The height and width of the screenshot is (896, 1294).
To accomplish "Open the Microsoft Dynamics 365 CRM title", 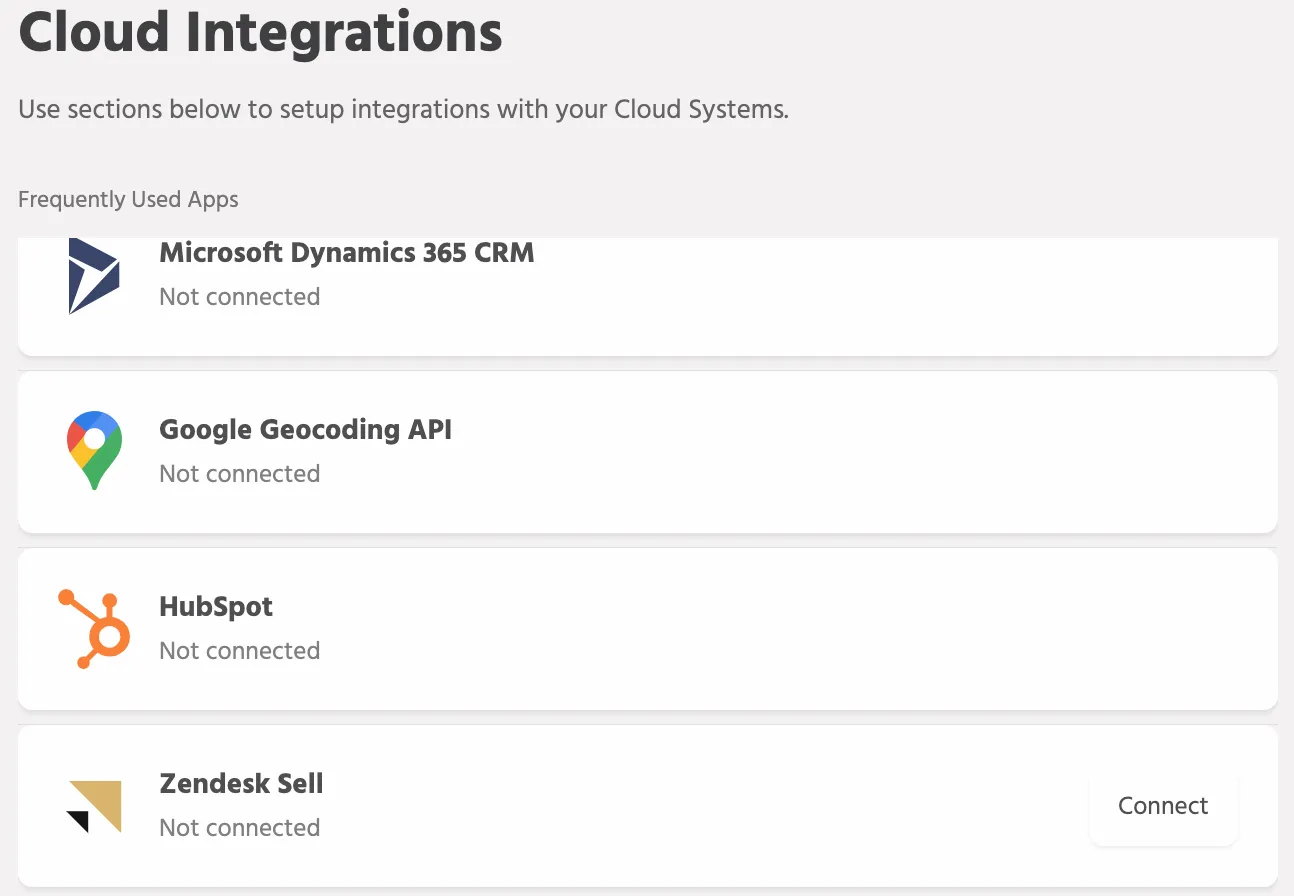I will coord(347,253).
